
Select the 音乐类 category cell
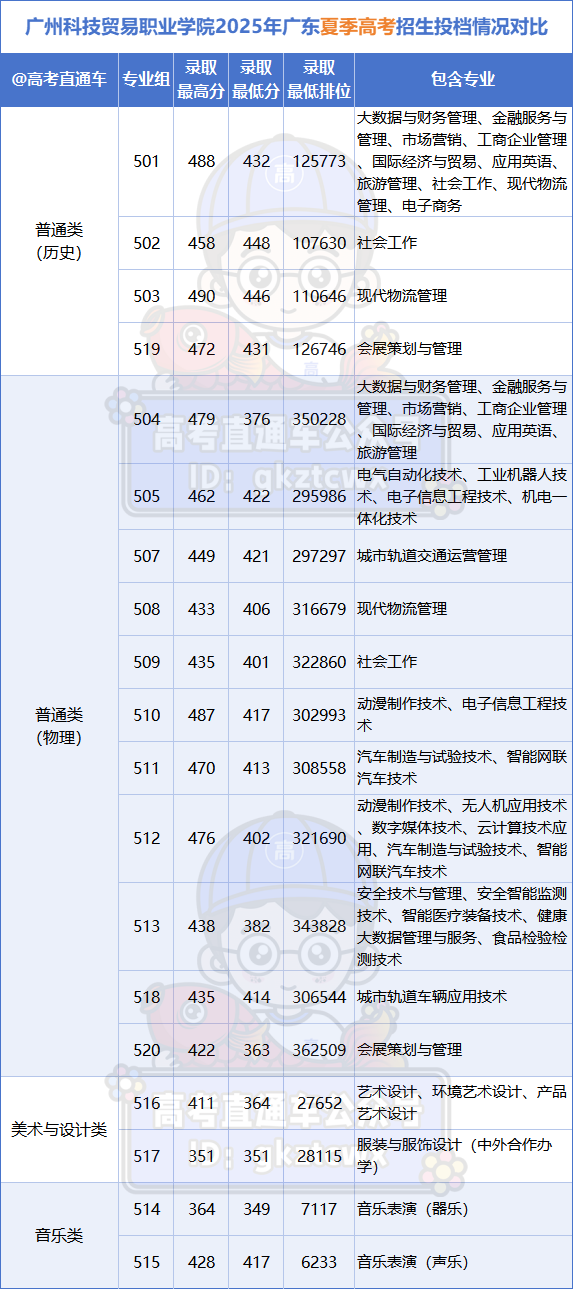(59, 1236)
